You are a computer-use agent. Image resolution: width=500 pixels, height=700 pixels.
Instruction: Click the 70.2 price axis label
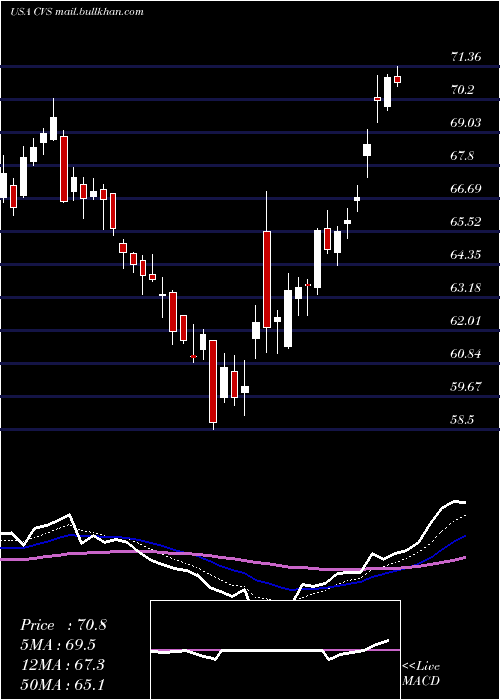[462, 90]
